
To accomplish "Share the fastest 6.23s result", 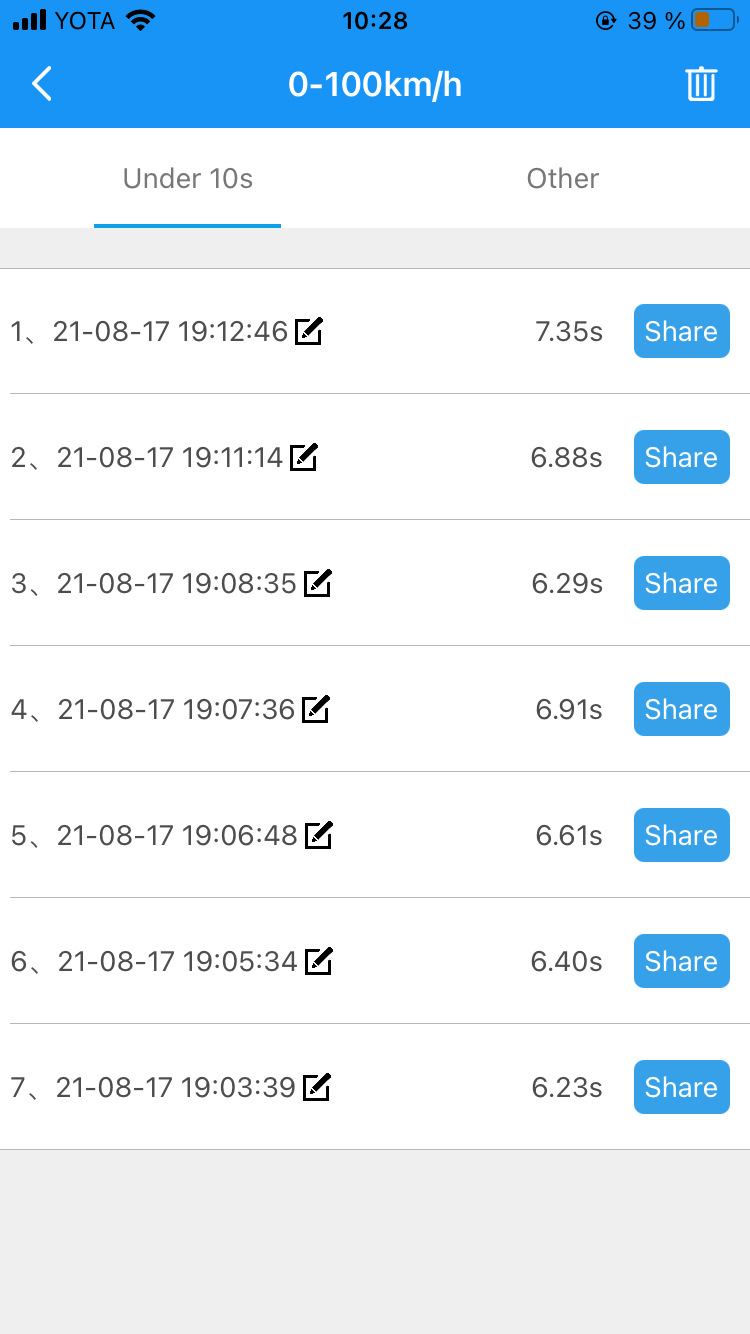I will pos(681,1087).
